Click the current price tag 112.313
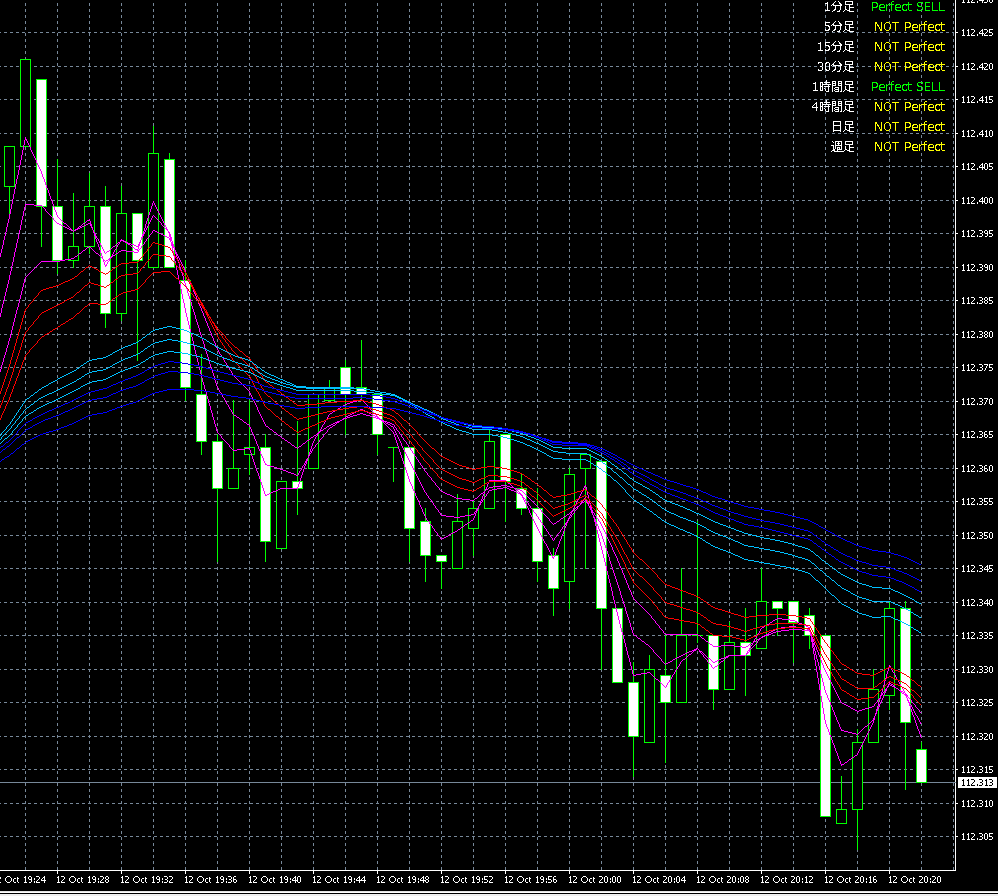Screen dimensions: 1004x896 point(976,782)
